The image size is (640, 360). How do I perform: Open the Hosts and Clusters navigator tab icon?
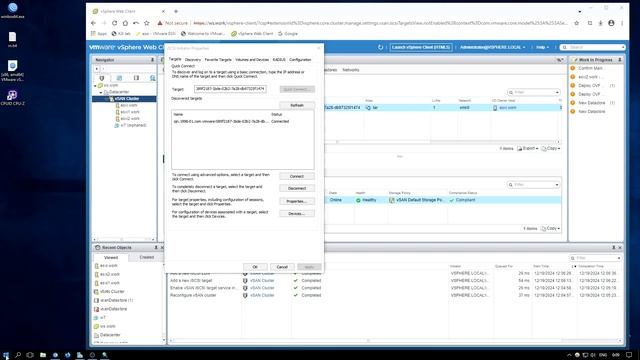[102, 78]
